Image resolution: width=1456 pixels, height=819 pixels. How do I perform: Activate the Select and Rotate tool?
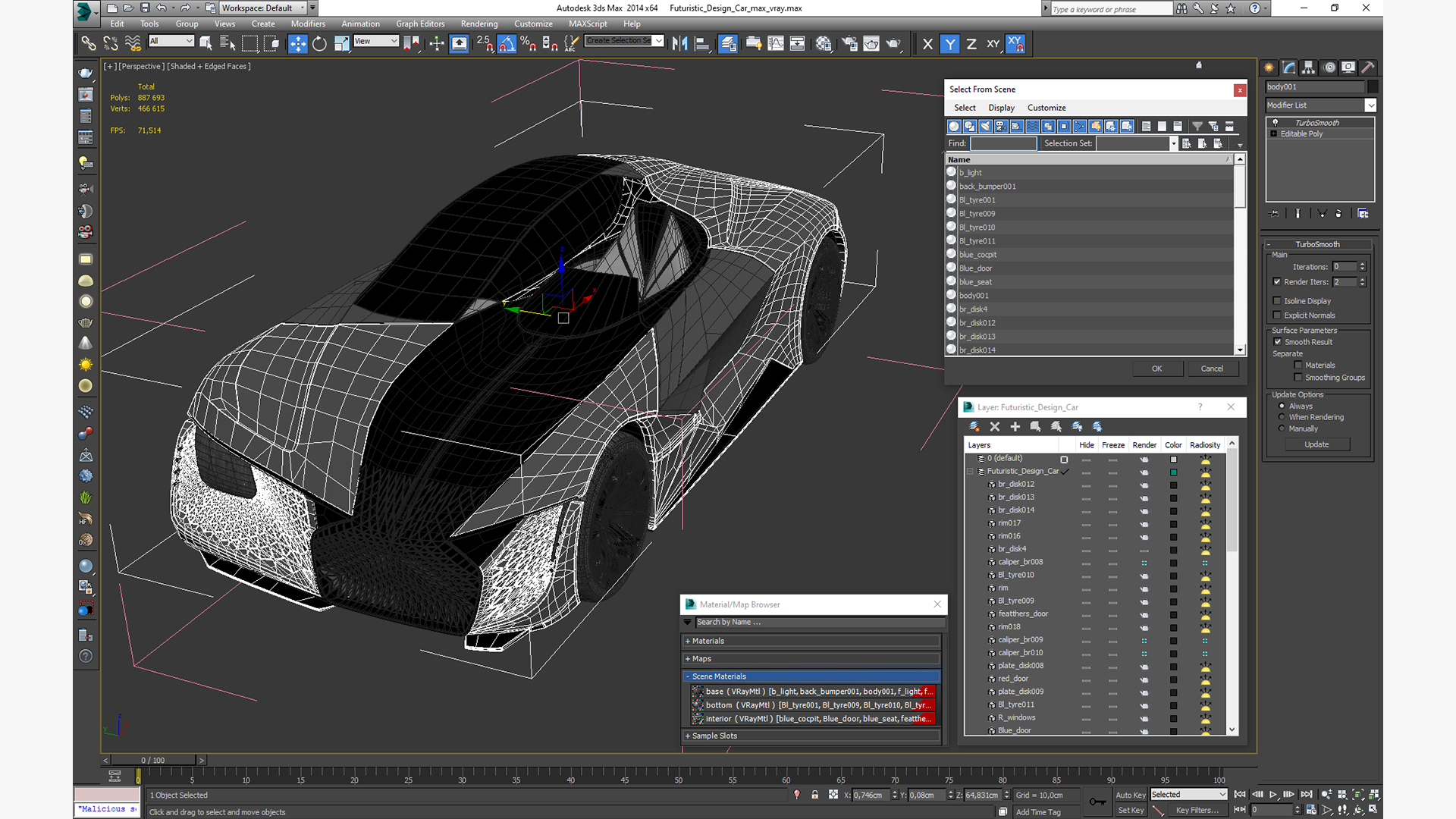(x=319, y=43)
